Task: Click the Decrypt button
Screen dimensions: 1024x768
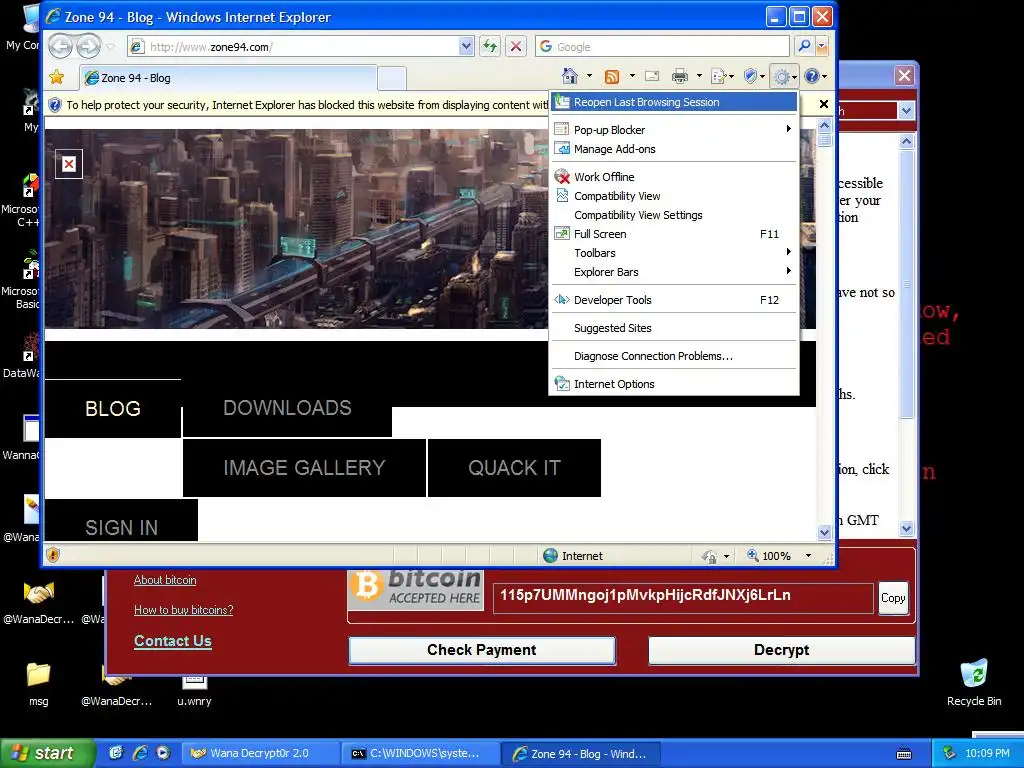Action: coord(781,650)
